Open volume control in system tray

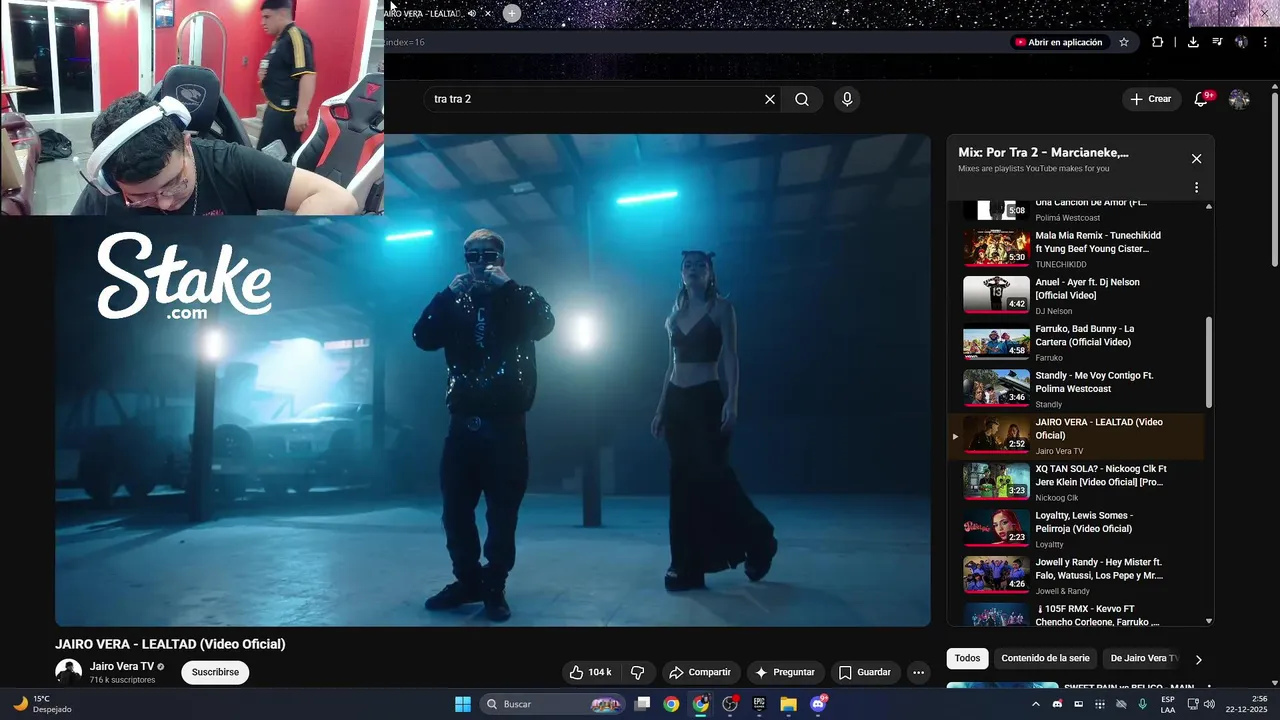click(1209, 704)
